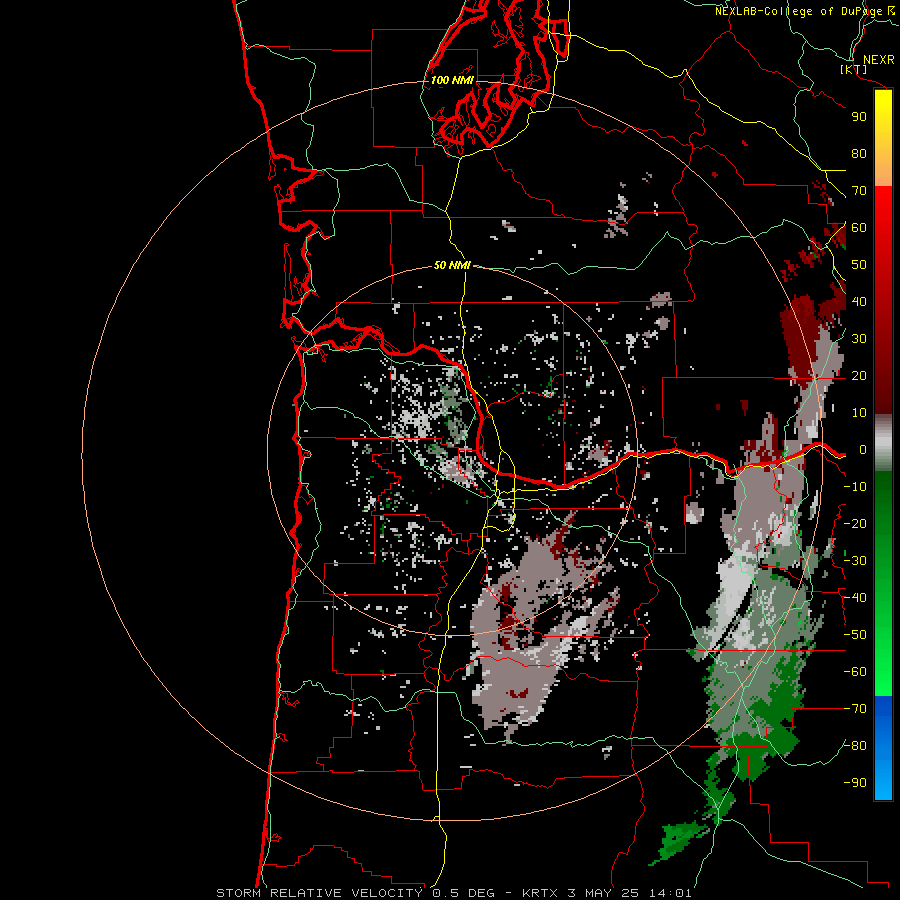The height and width of the screenshot is (900, 900).
Task: Click the "60" scale value
Action: tap(859, 228)
